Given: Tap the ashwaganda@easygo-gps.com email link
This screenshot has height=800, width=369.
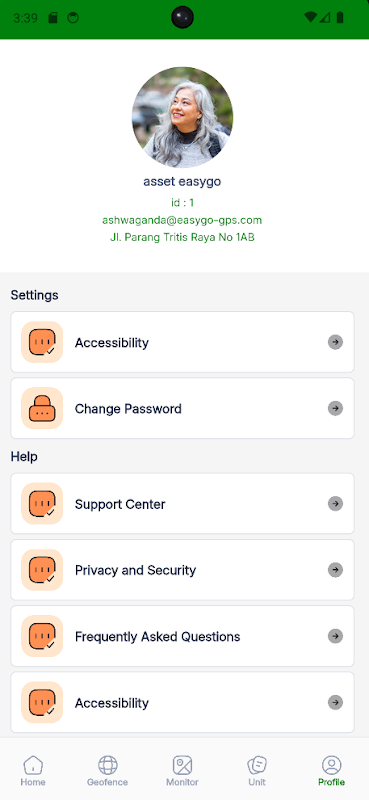Looking at the screenshot, I should click(182, 220).
